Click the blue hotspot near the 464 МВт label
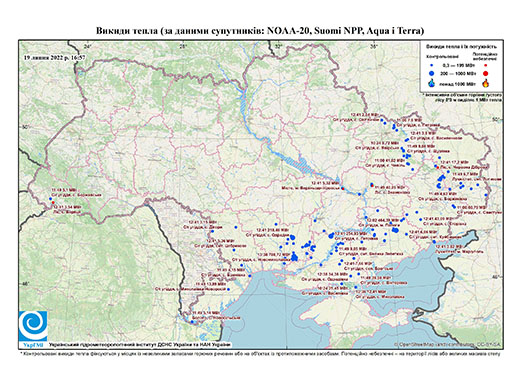This screenshot has height=368, width=520. coord(395,230)
